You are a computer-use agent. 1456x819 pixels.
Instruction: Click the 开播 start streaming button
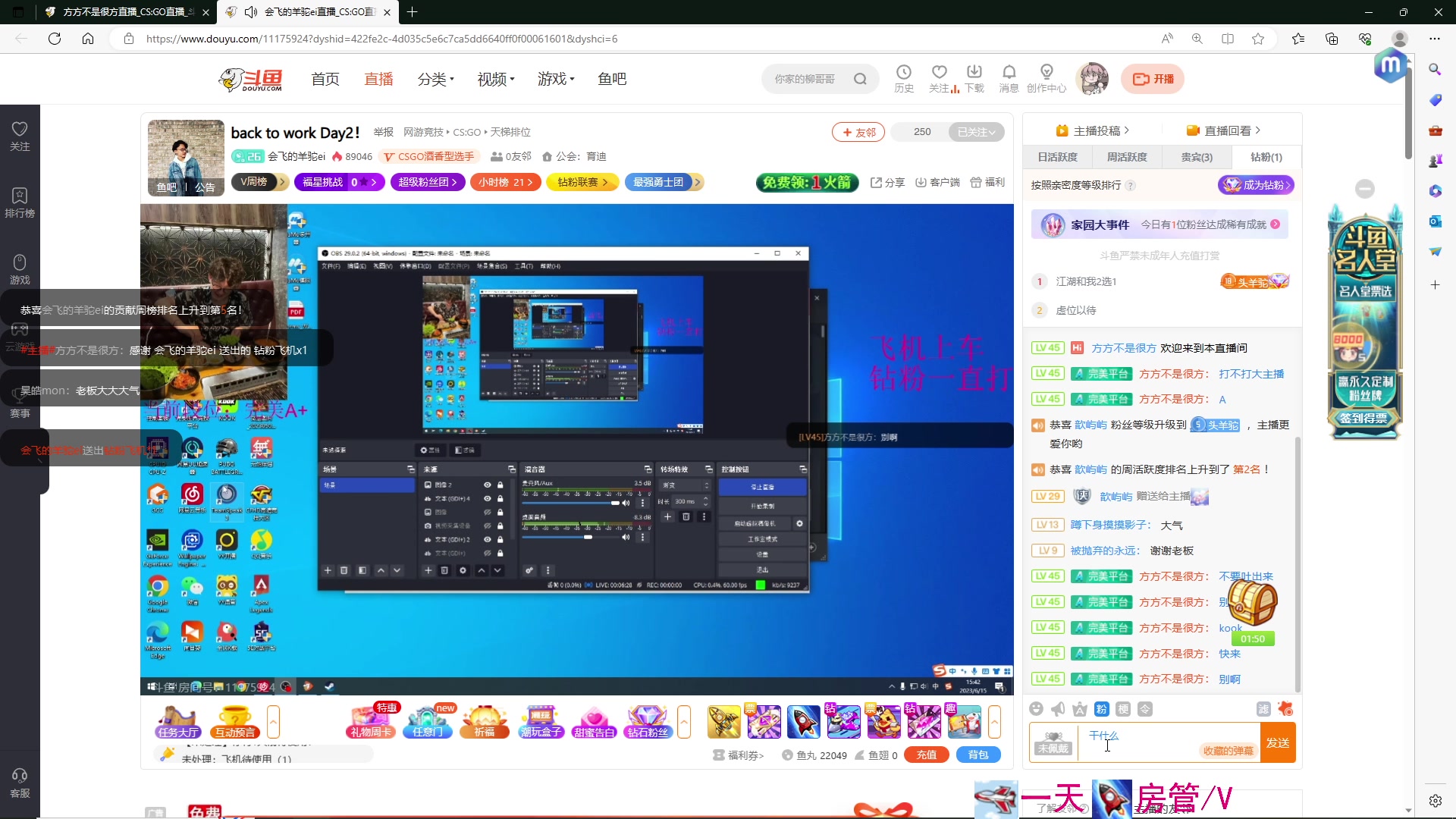[x=1153, y=79]
